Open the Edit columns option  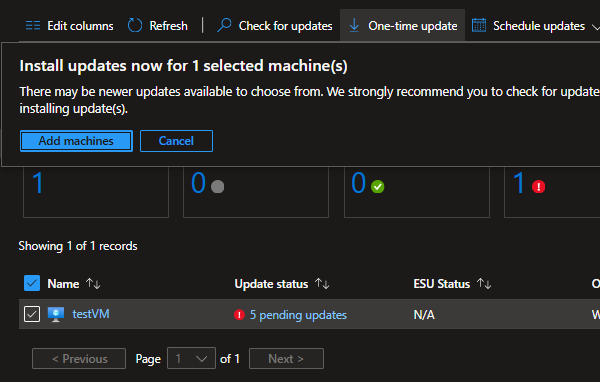[x=69, y=26]
